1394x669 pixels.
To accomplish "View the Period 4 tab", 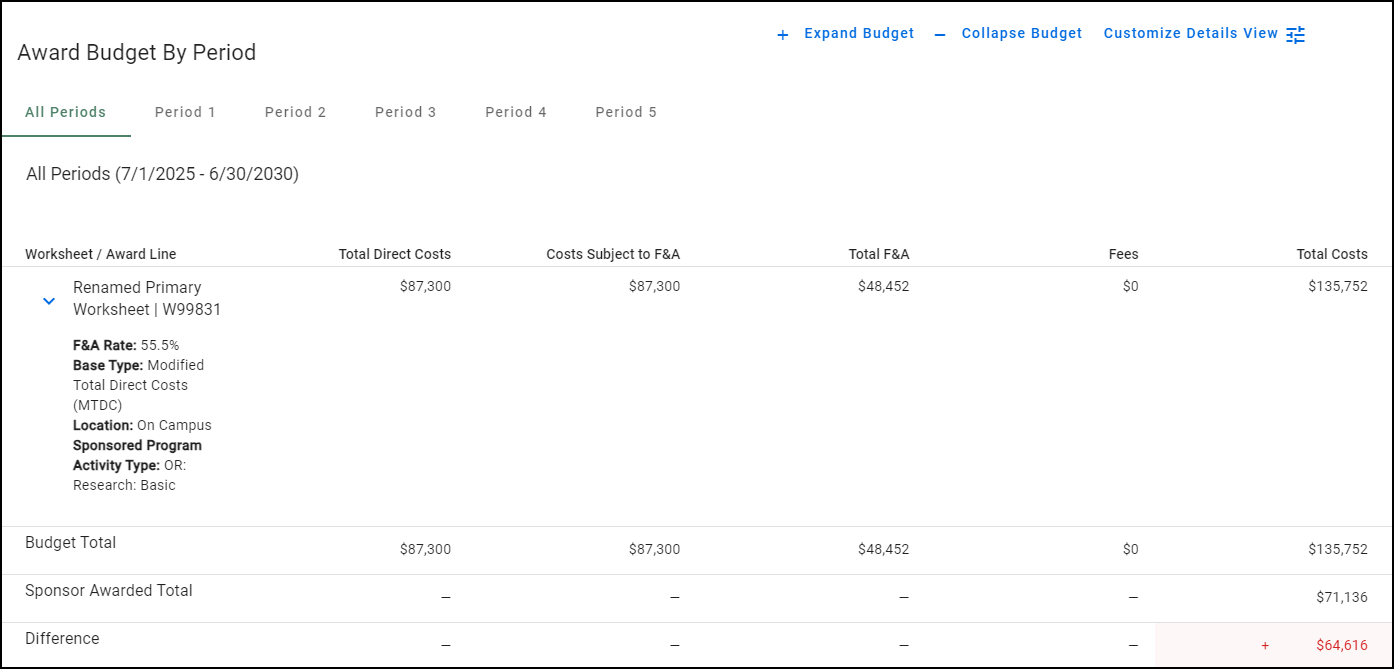I will tap(516, 112).
